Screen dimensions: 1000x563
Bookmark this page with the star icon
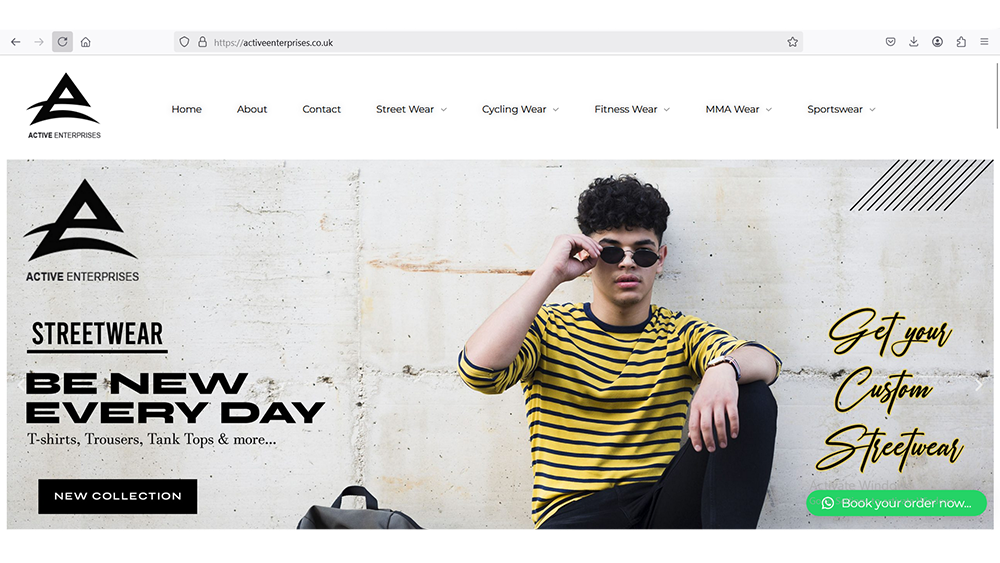[x=792, y=42]
